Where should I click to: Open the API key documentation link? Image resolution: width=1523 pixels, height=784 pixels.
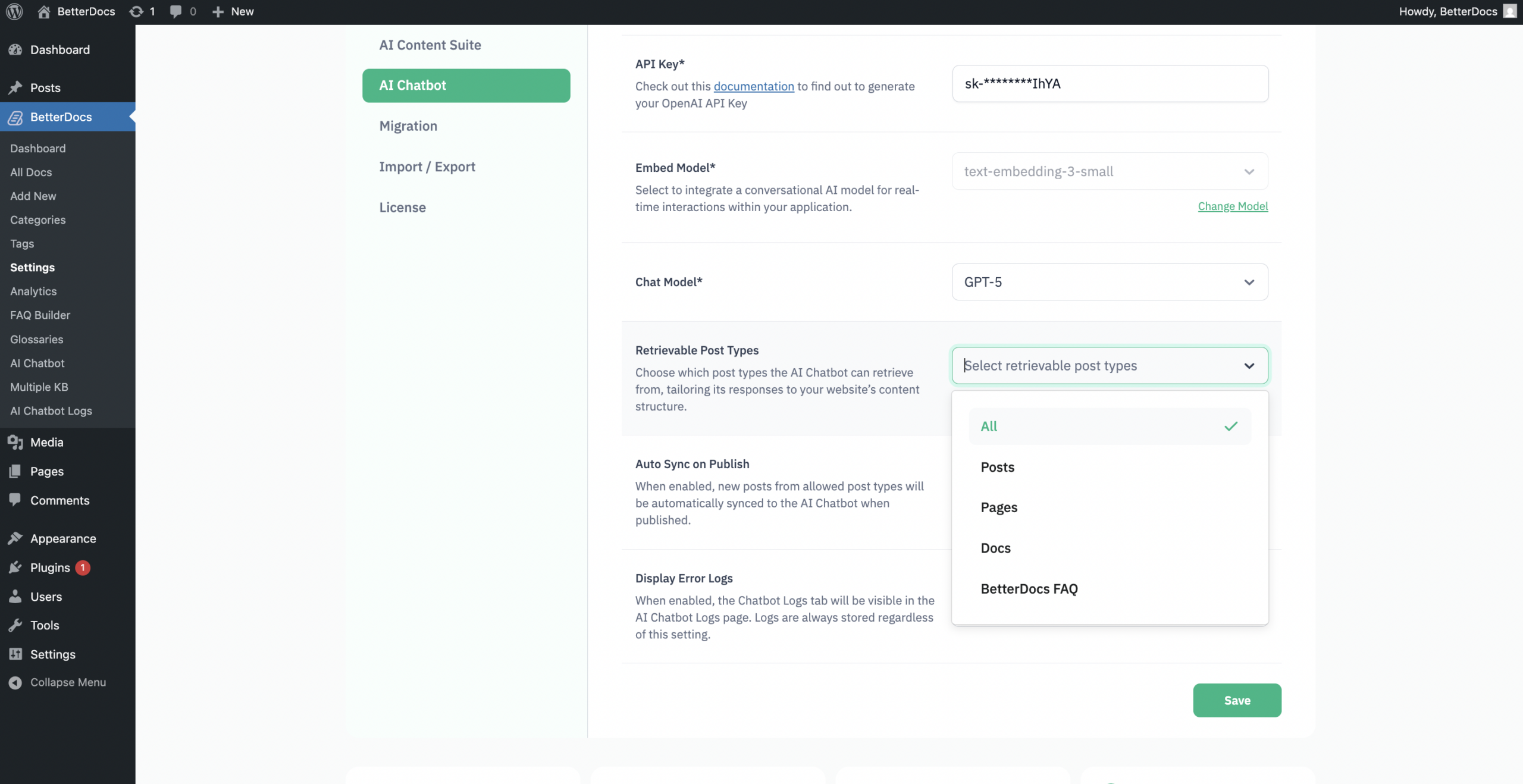(754, 86)
